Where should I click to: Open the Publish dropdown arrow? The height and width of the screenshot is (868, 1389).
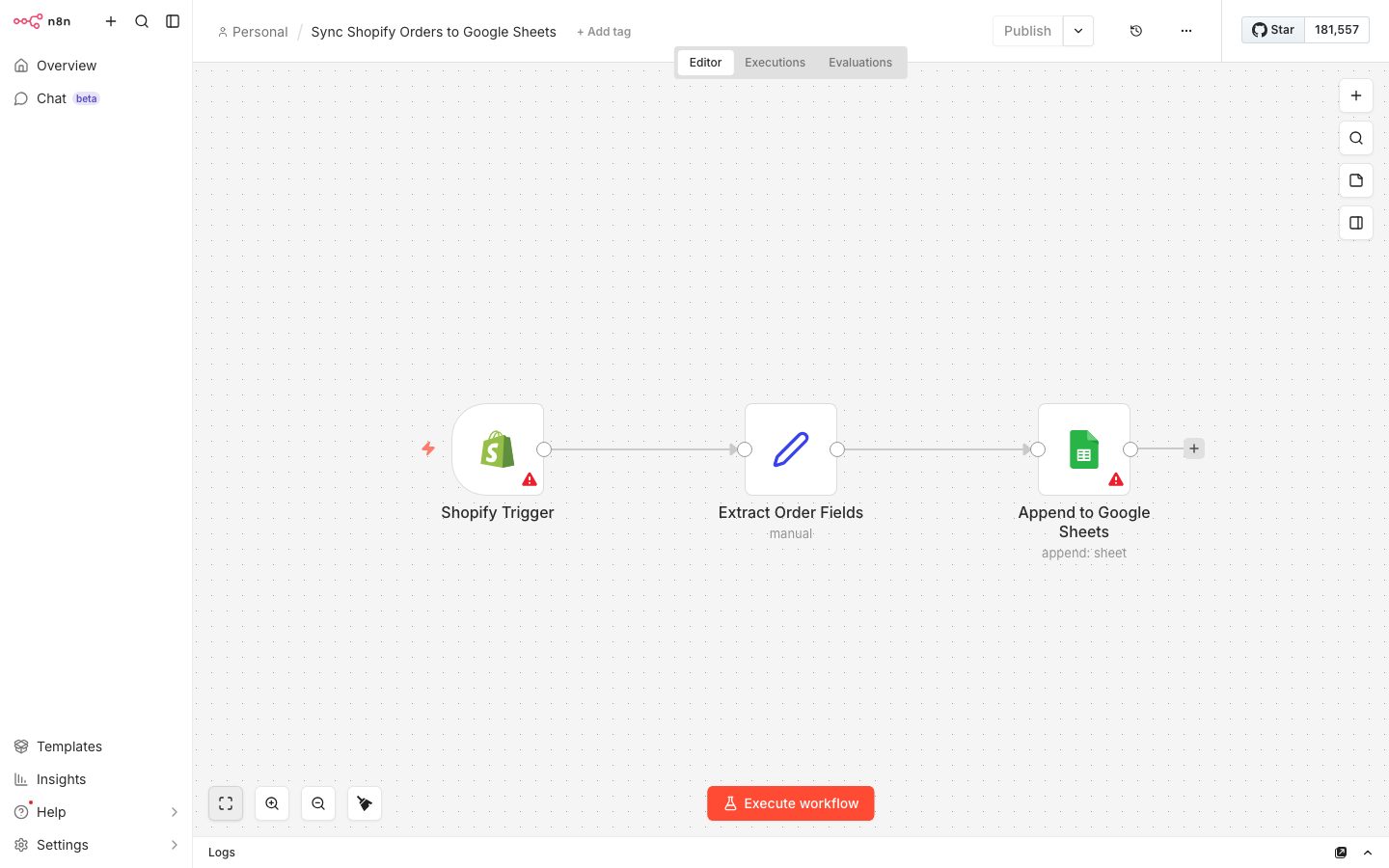tap(1077, 30)
